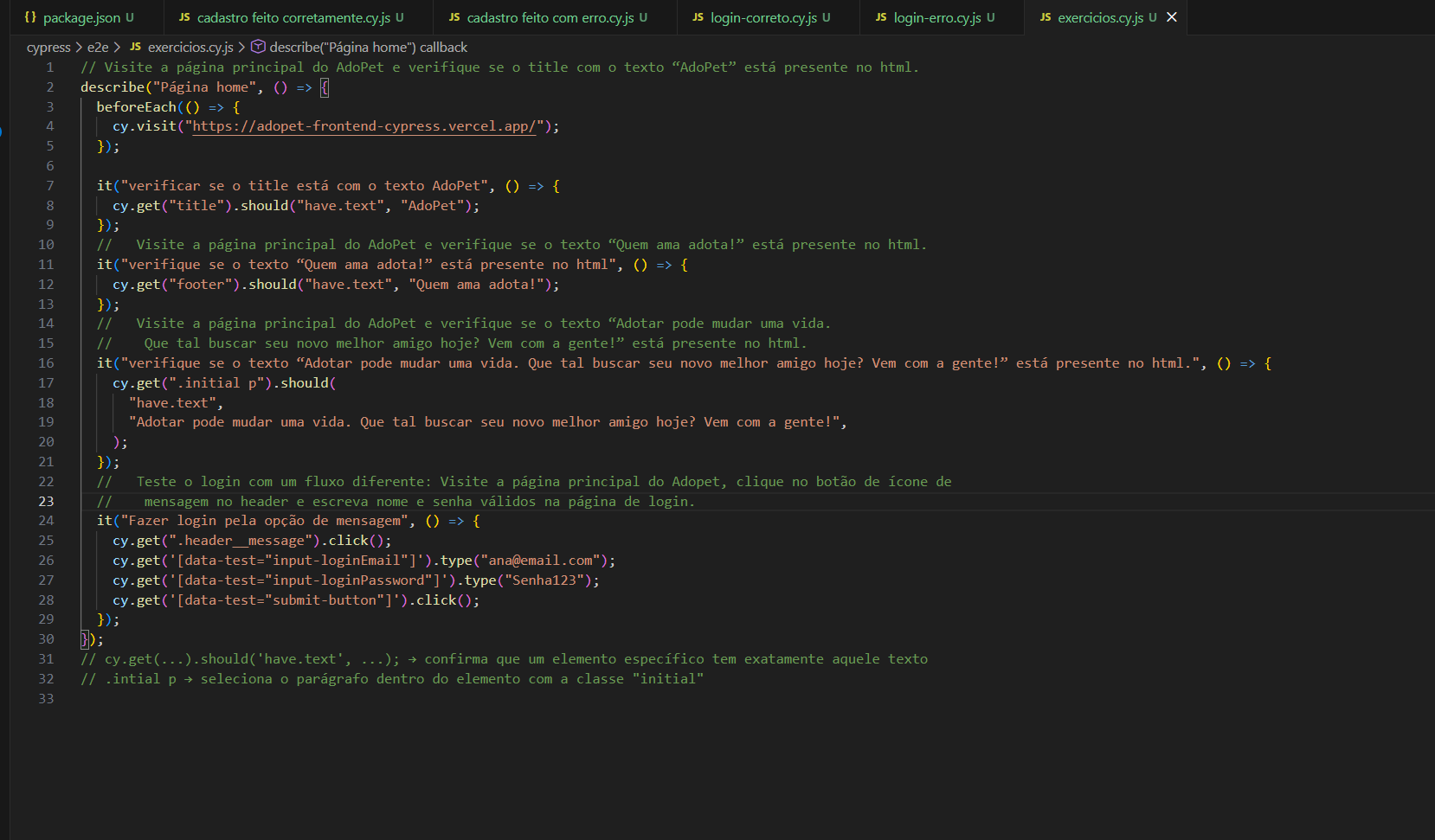Select the e2e folder in the breadcrumb
The image size is (1435, 840).
tap(98, 48)
